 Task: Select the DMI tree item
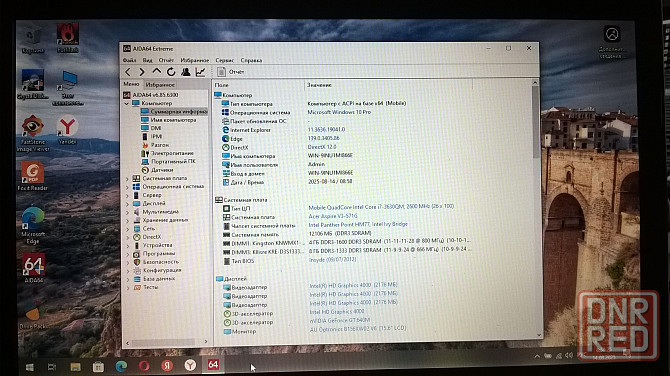[x=151, y=128]
